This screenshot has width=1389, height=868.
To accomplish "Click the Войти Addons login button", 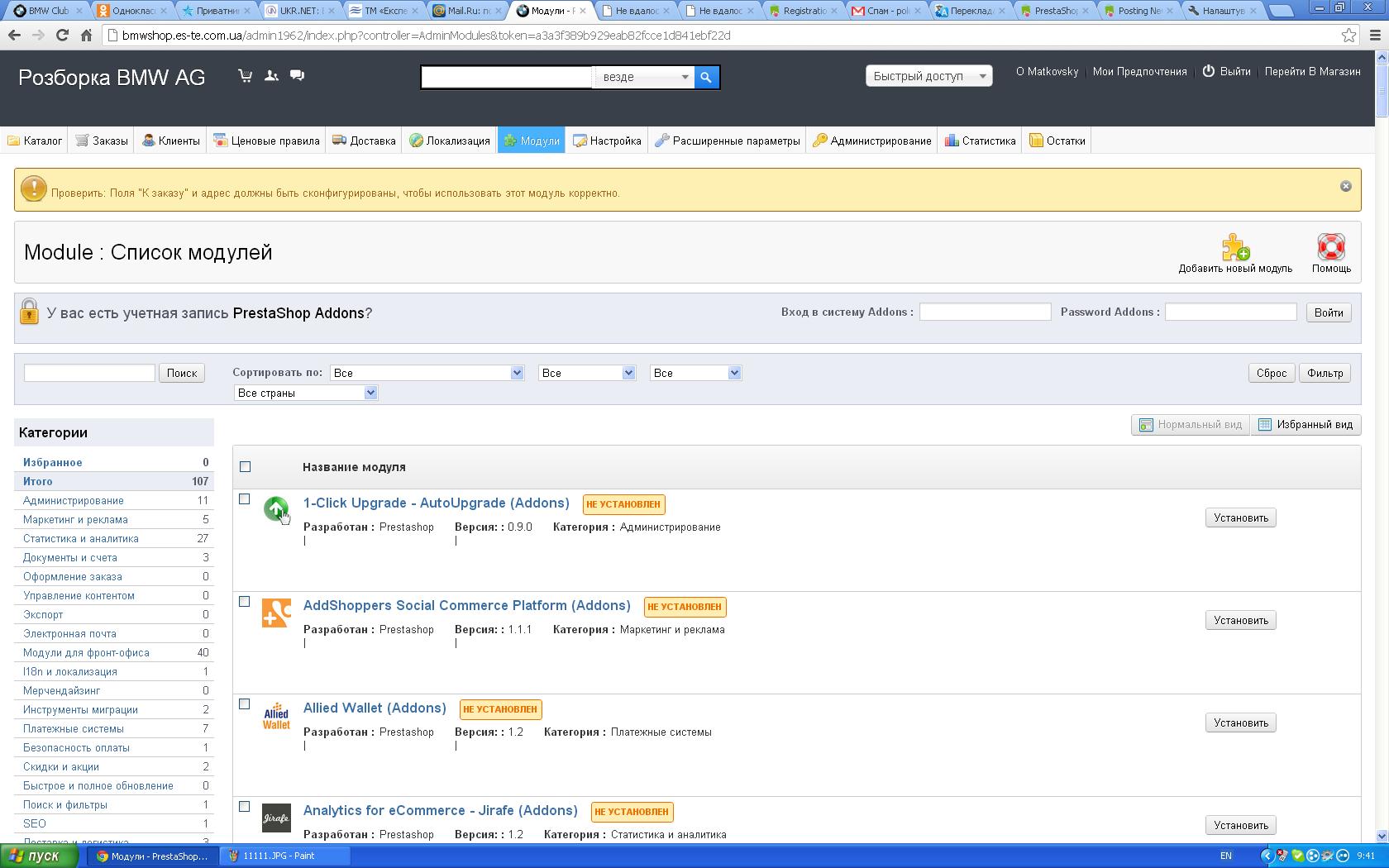I will pos(1328,312).
